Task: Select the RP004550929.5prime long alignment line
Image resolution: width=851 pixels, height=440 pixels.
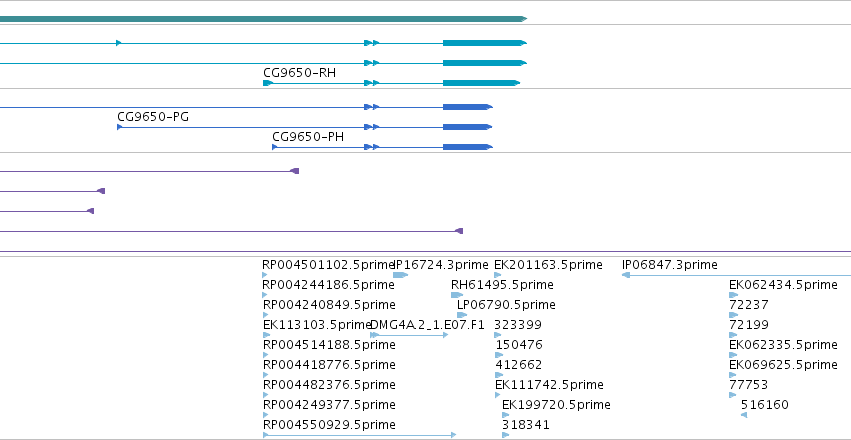Action: [x=359, y=435]
